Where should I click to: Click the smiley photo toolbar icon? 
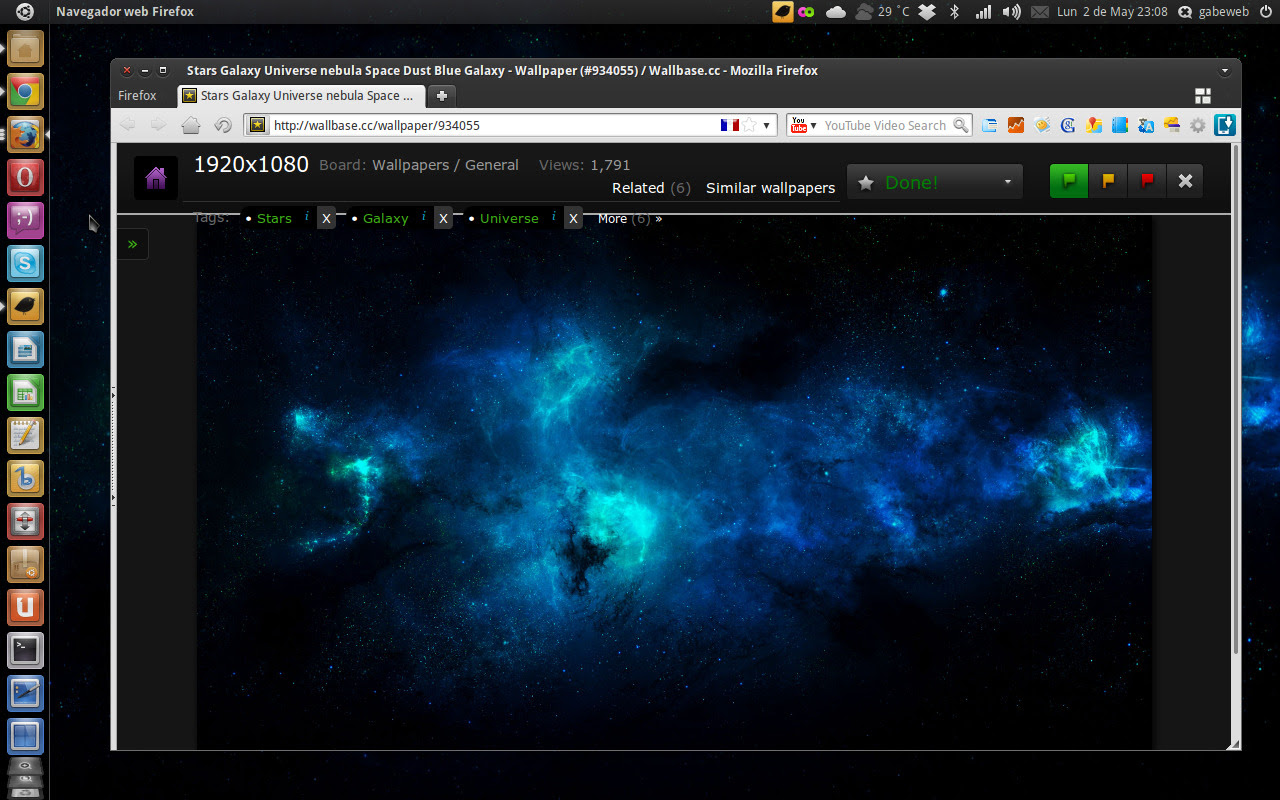point(1042,125)
